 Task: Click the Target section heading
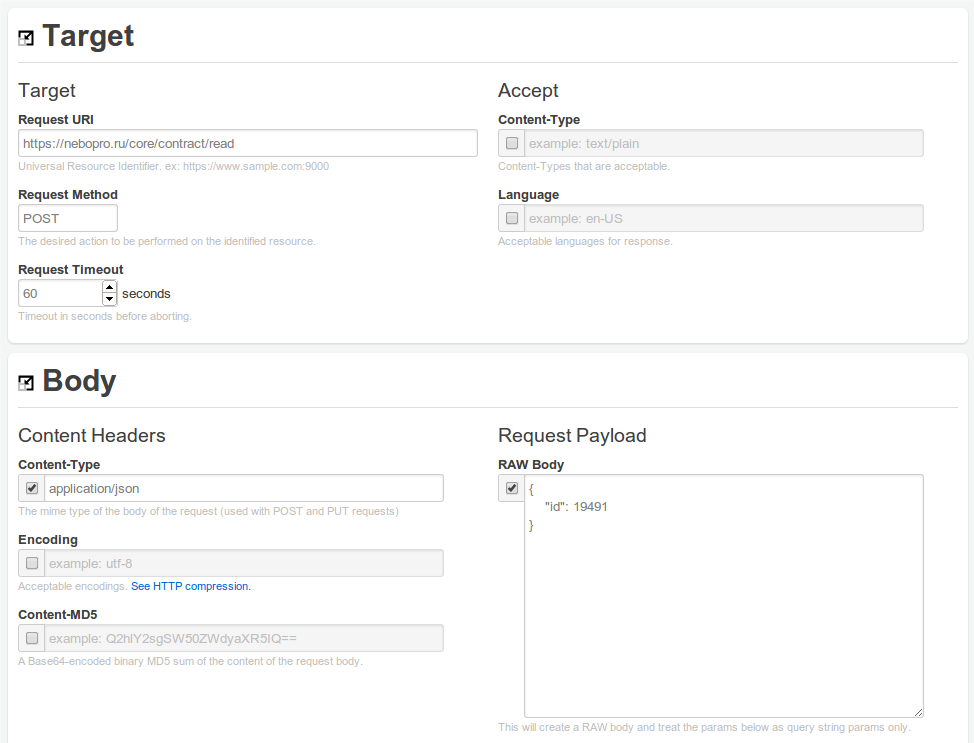(88, 36)
